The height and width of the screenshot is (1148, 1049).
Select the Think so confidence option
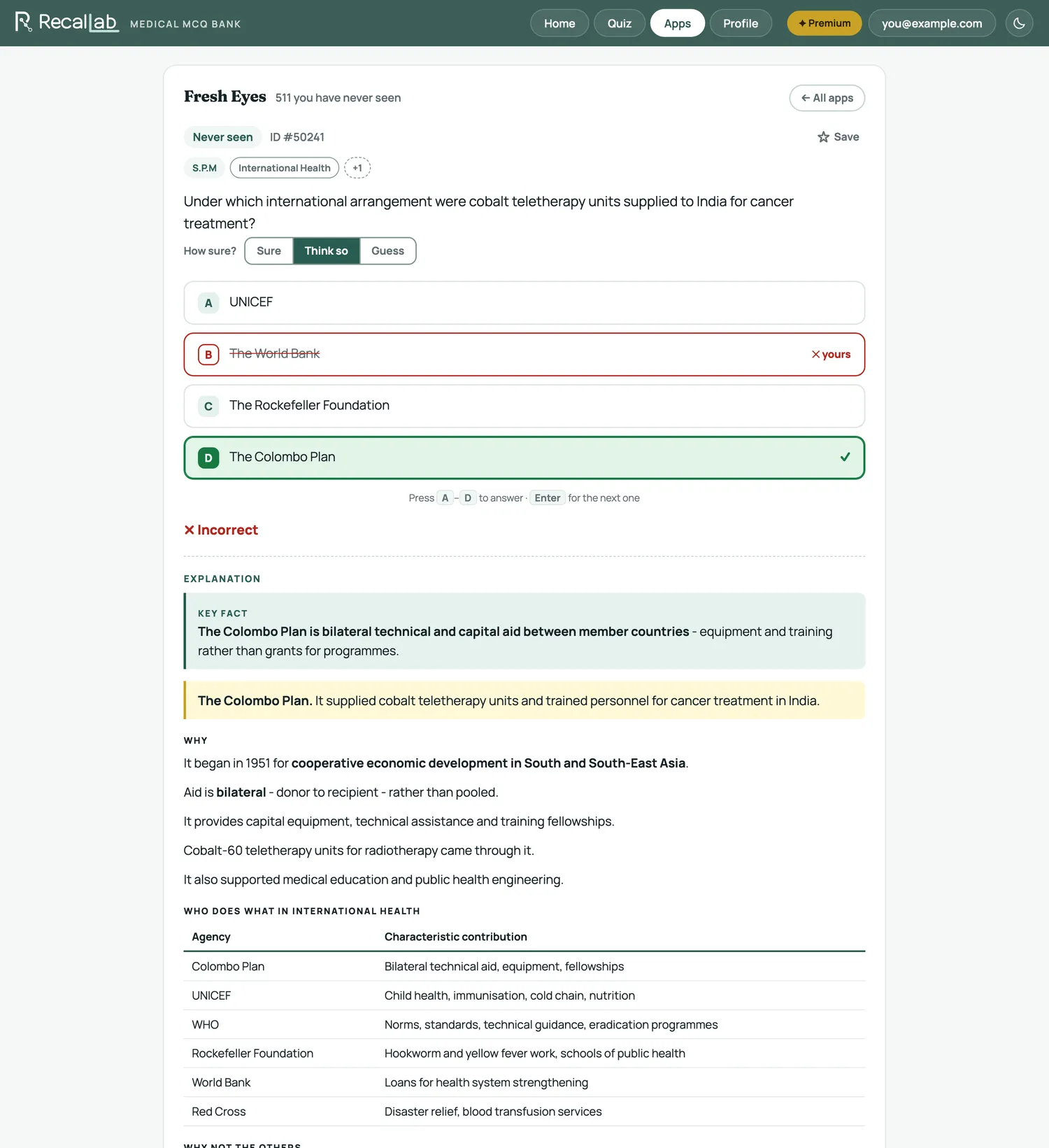click(x=326, y=251)
